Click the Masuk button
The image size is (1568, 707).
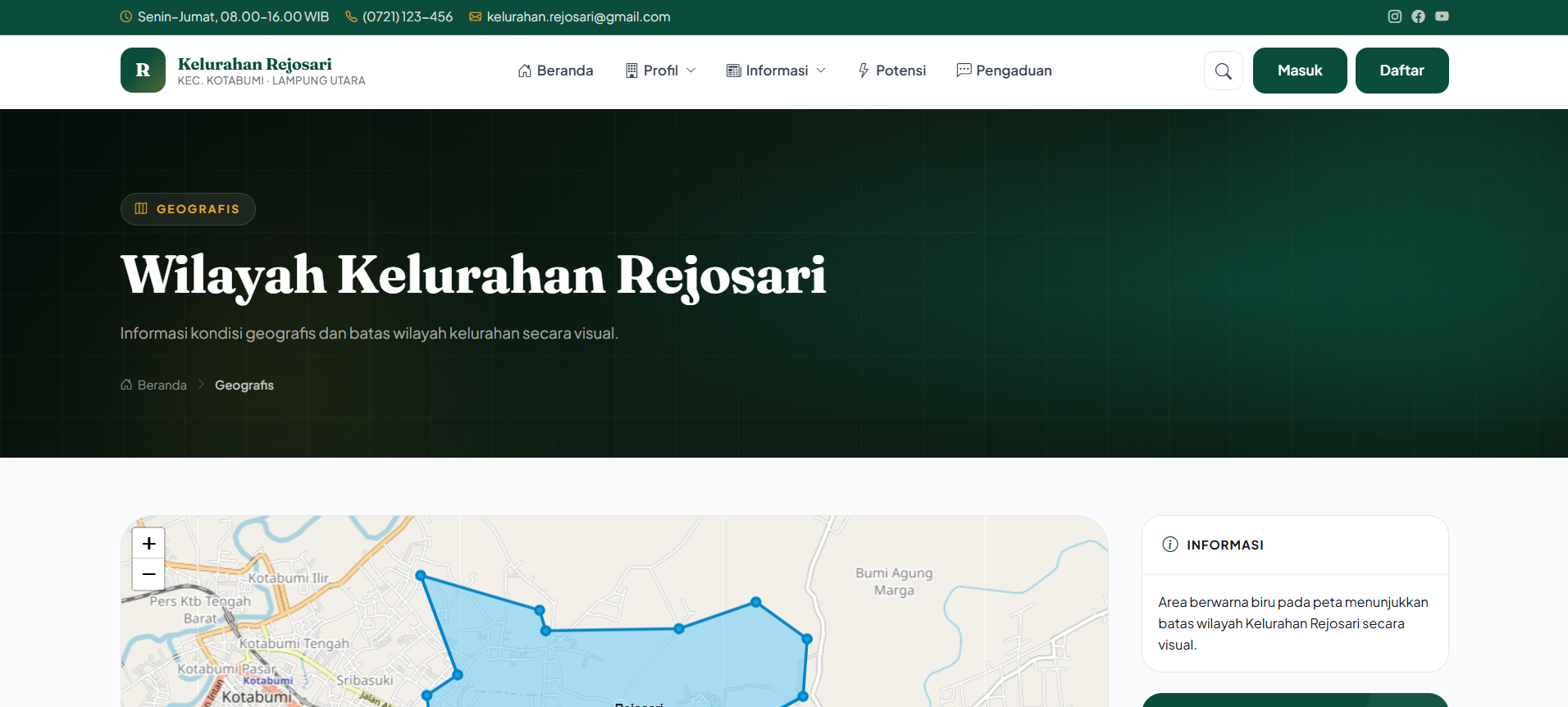1300,71
